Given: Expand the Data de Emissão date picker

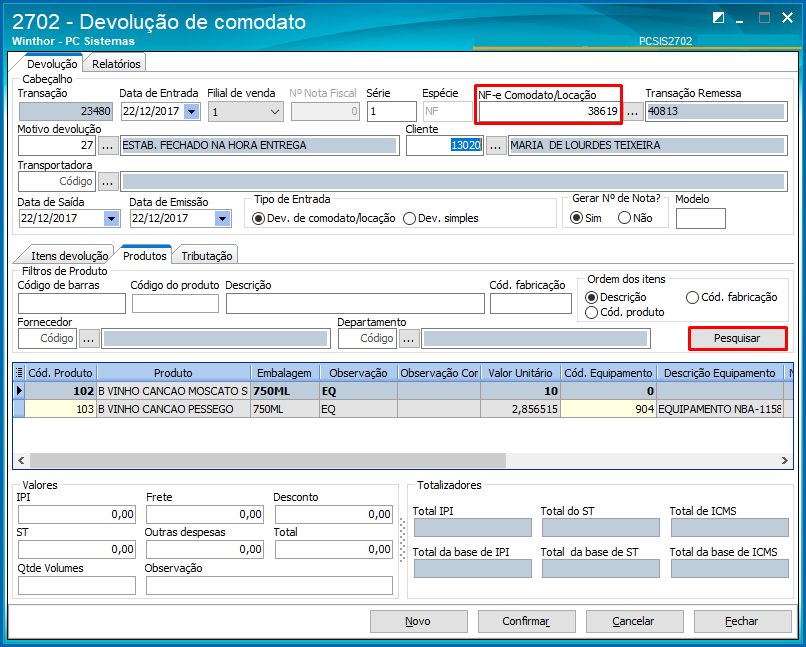Looking at the screenshot, I should pos(223,218).
